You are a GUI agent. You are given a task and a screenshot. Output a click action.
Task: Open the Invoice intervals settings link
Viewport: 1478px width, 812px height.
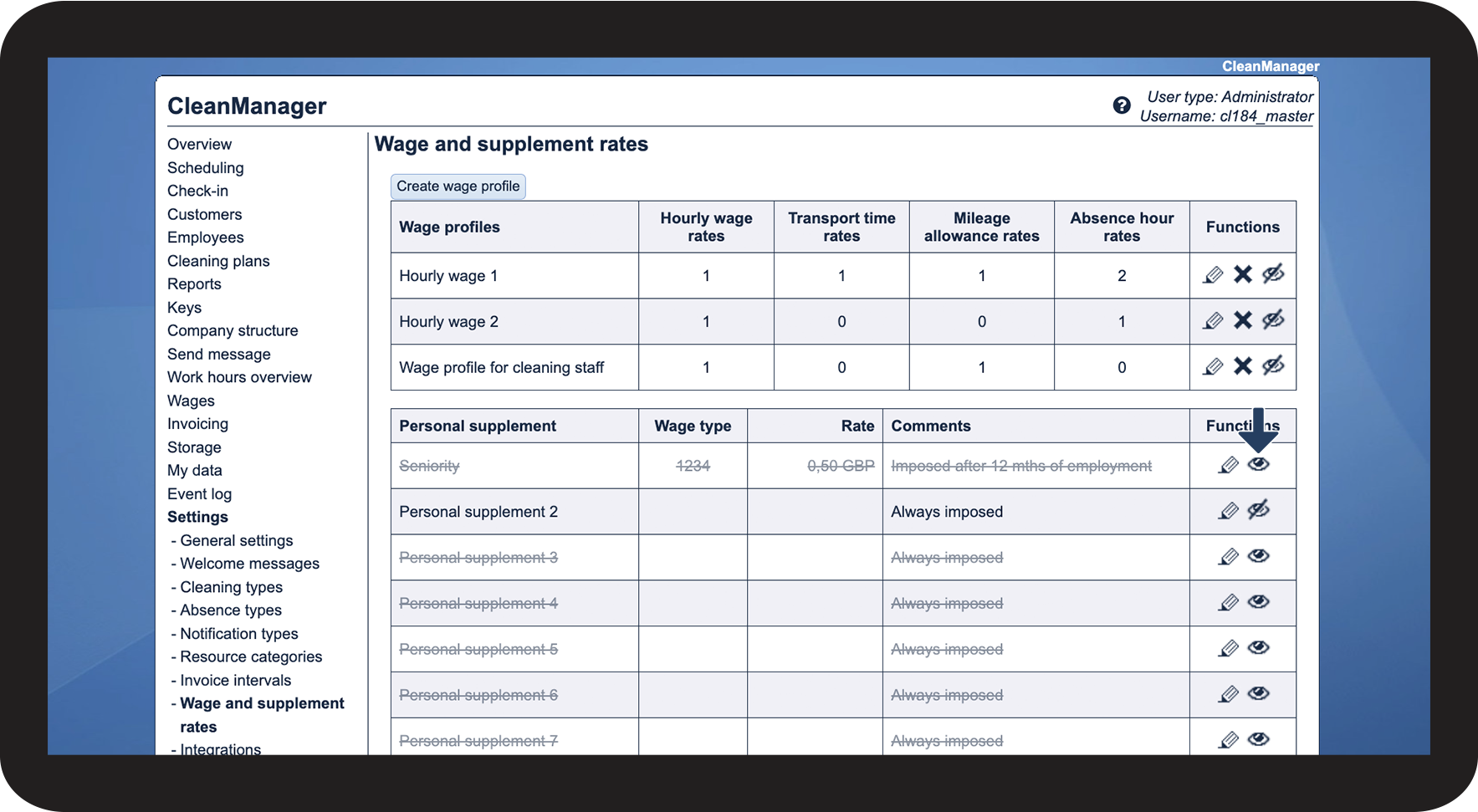(235, 681)
